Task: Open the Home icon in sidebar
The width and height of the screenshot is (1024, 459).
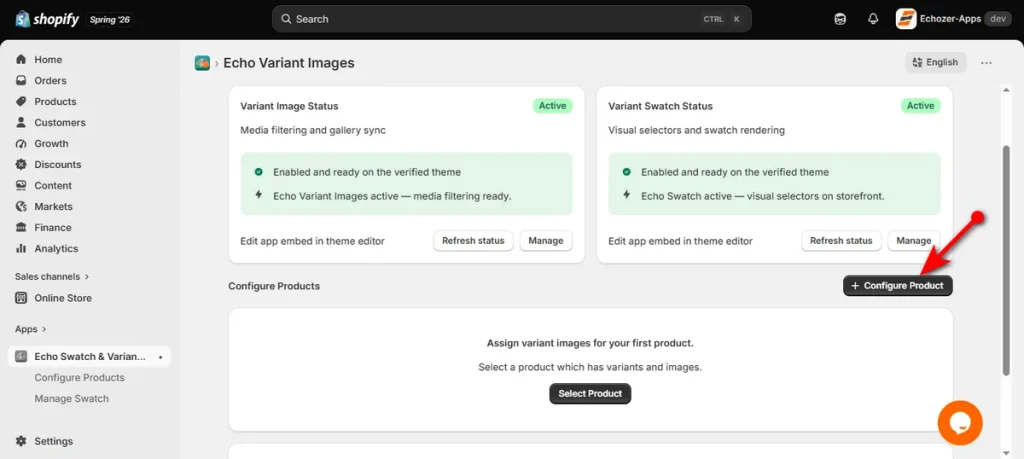Action: click(x=22, y=59)
